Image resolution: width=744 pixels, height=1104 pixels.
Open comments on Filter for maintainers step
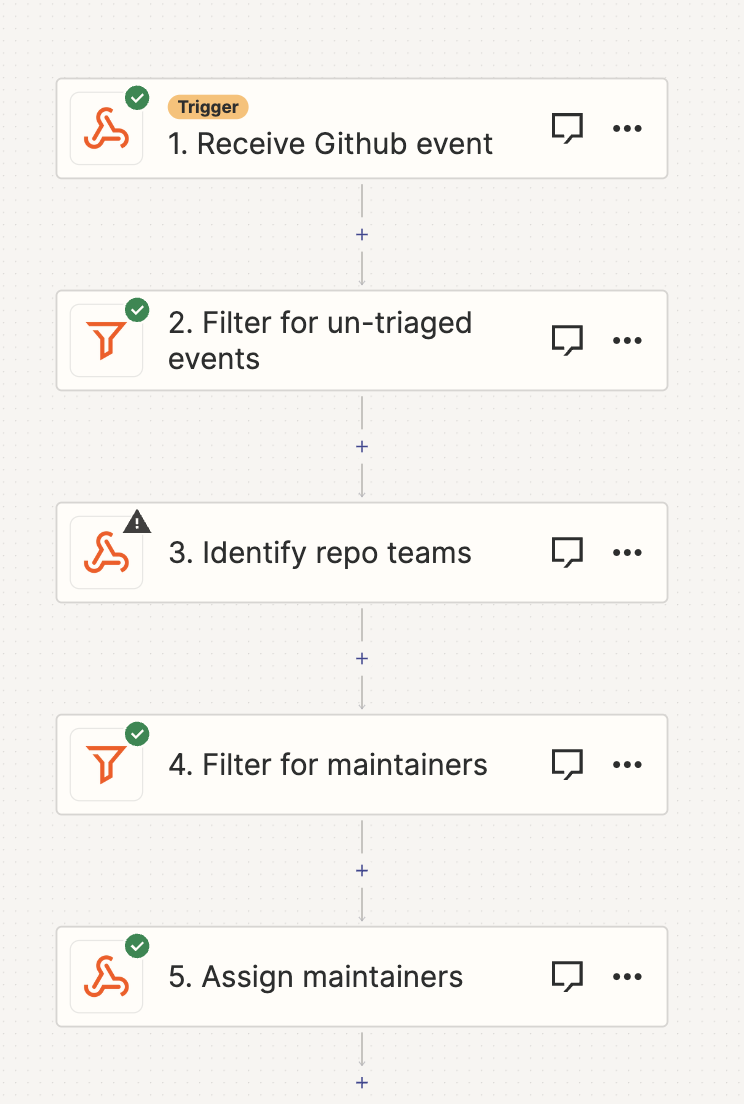point(567,764)
